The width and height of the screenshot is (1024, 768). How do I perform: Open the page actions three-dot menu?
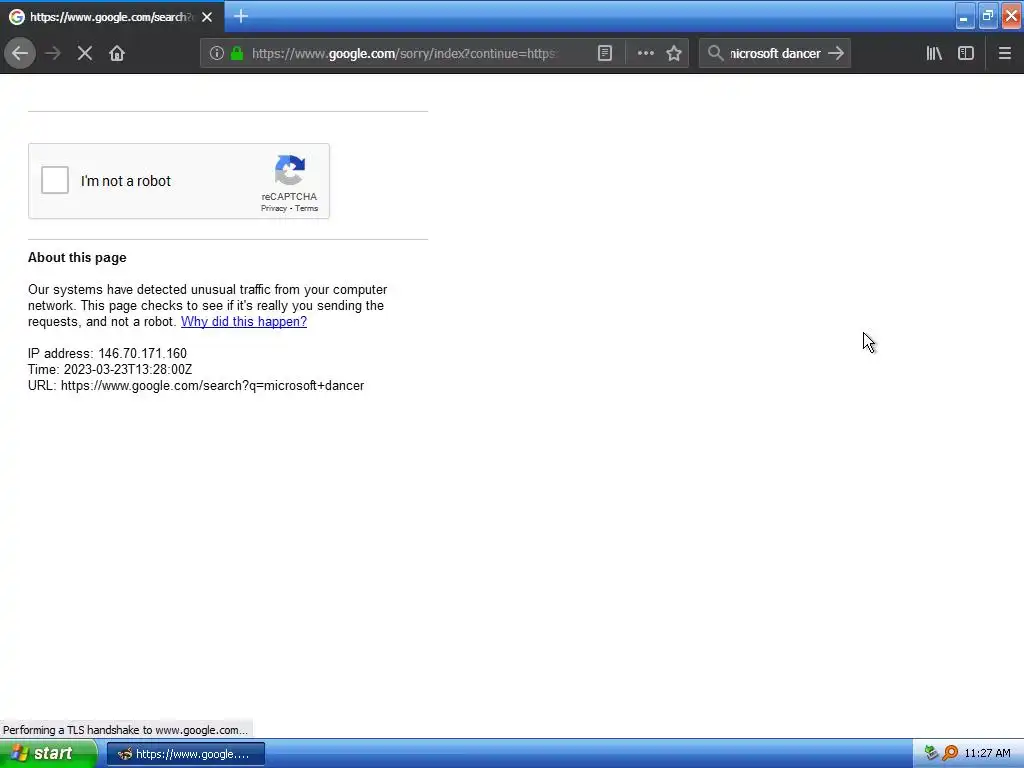click(x=645, y=54)
